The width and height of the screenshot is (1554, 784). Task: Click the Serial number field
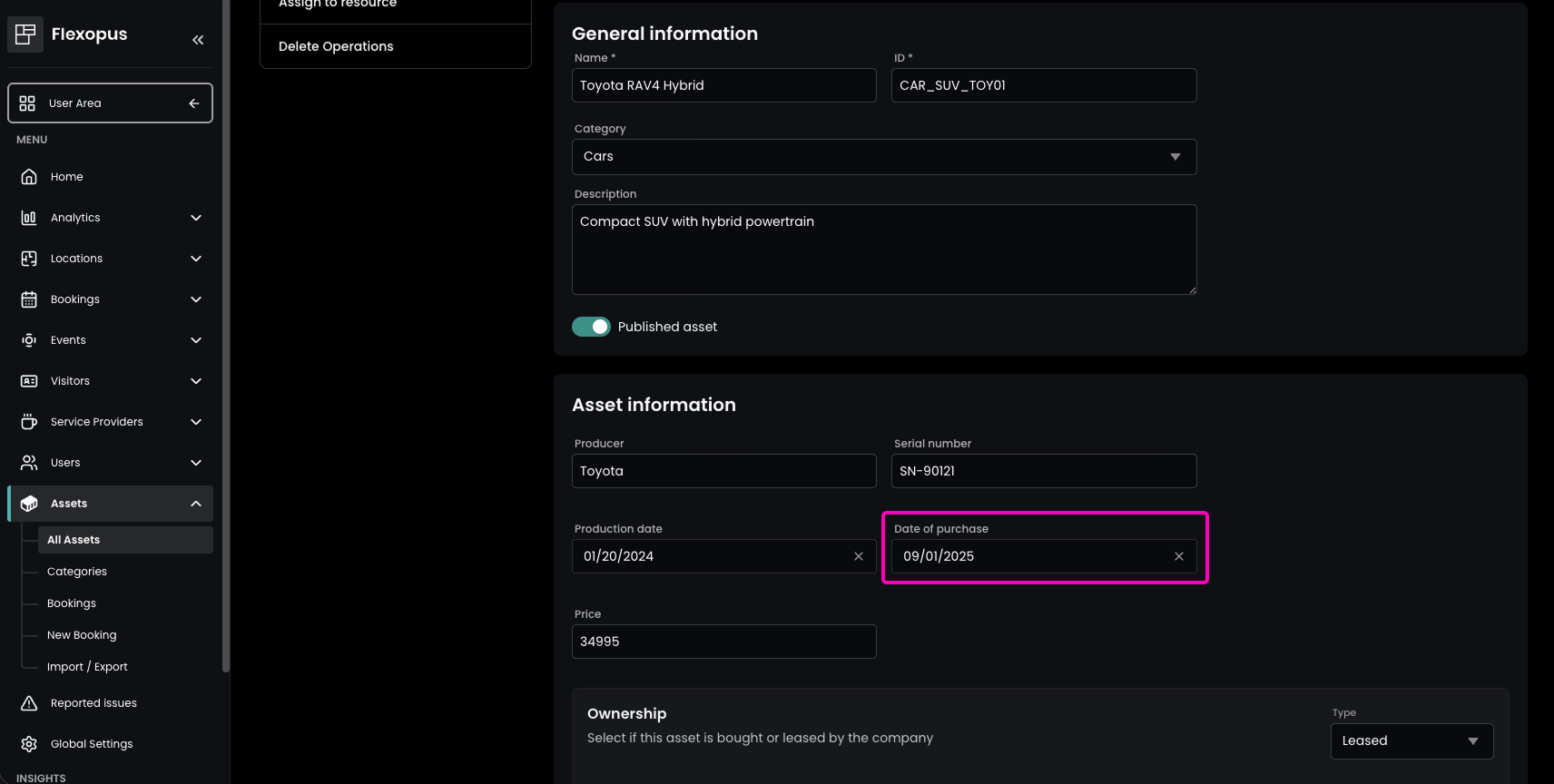[1043, 471]
